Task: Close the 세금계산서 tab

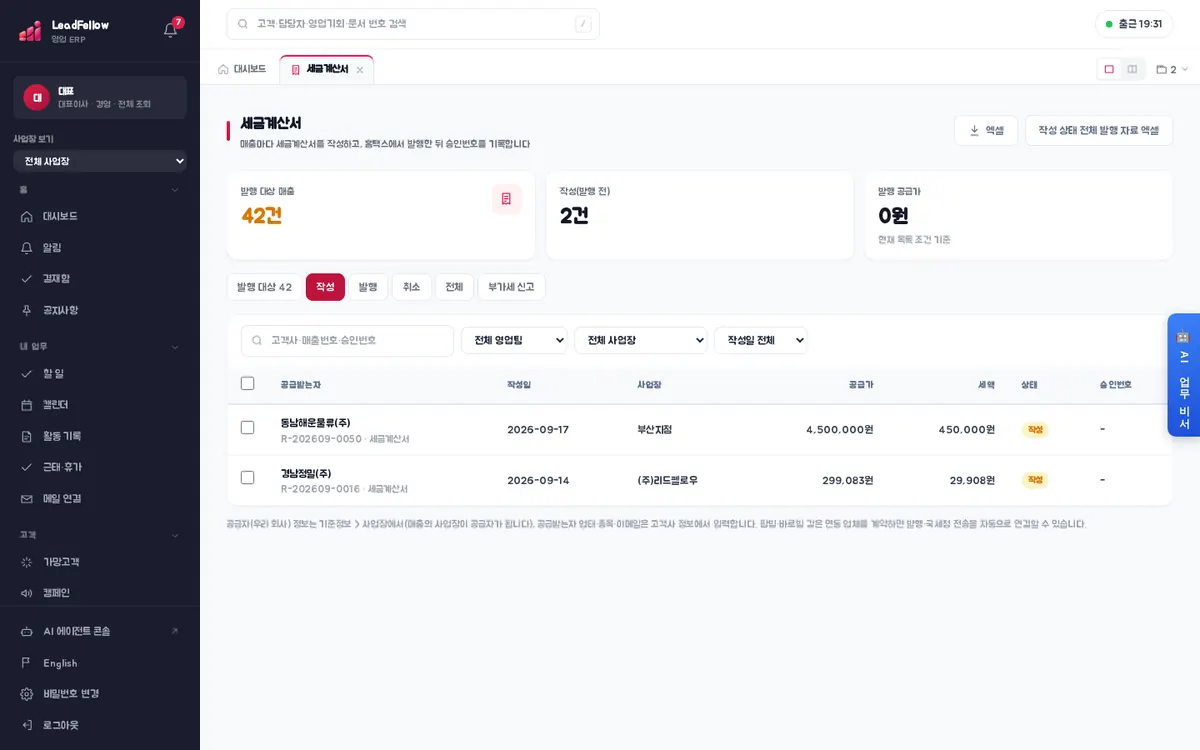Action: pos(360,70)
